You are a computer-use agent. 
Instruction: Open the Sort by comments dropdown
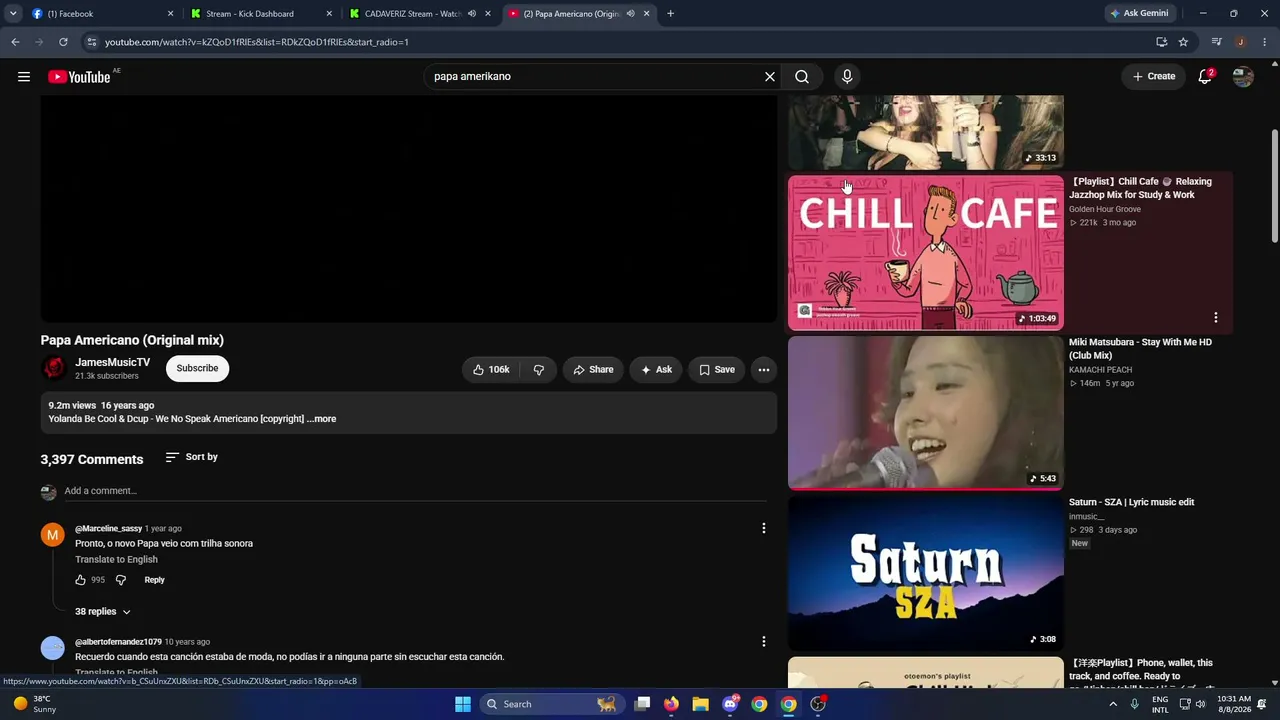pyautogui.click(x=191, y=457)
